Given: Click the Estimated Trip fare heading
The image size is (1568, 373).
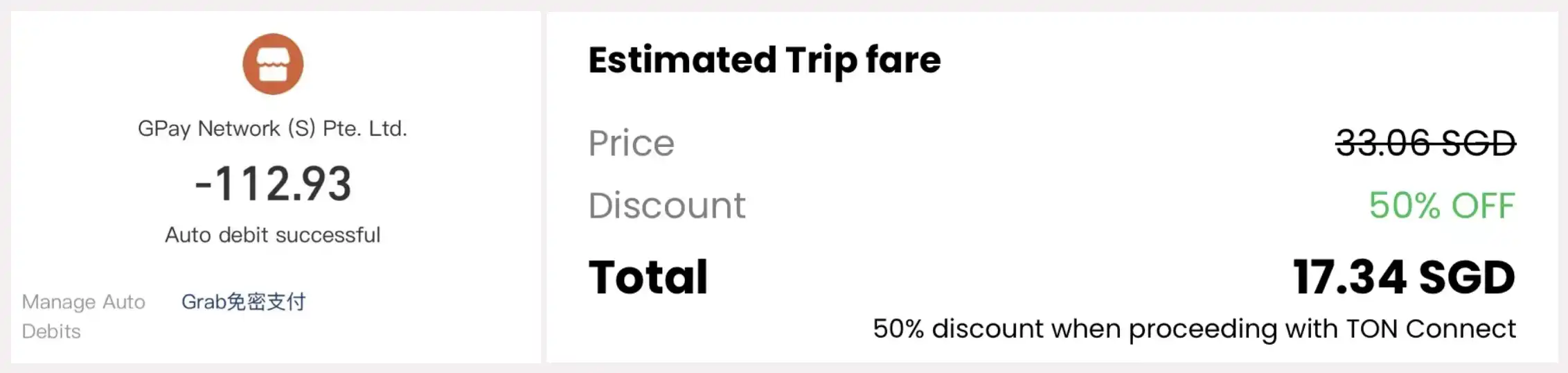Looking at the screenshot, I should click(x=764, y=60).
